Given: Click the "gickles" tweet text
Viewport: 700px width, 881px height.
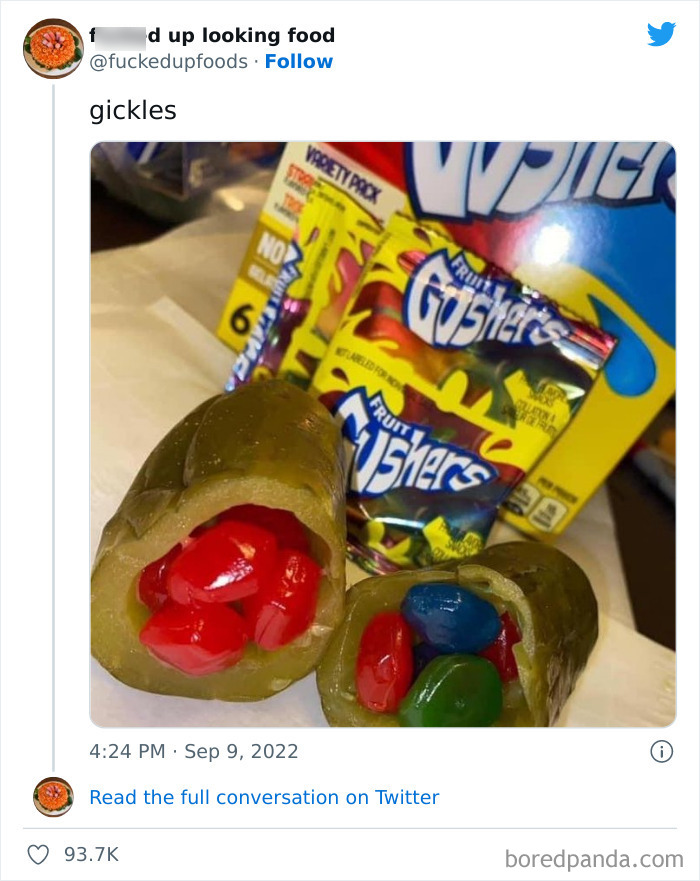Looking at the screenshot, I should 133,110.
